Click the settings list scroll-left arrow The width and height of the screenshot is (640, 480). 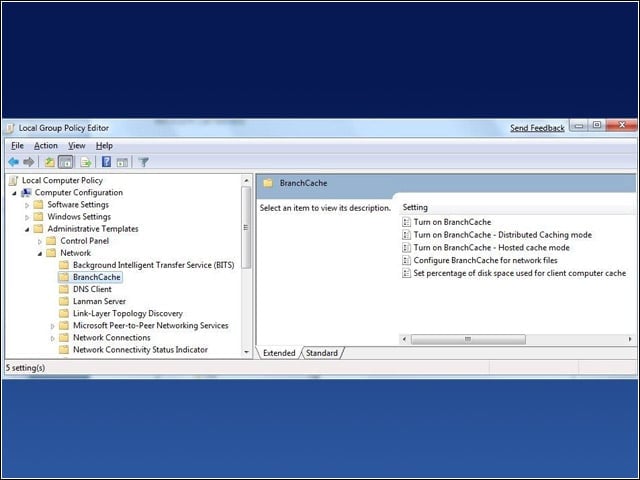tap(404, 339)
